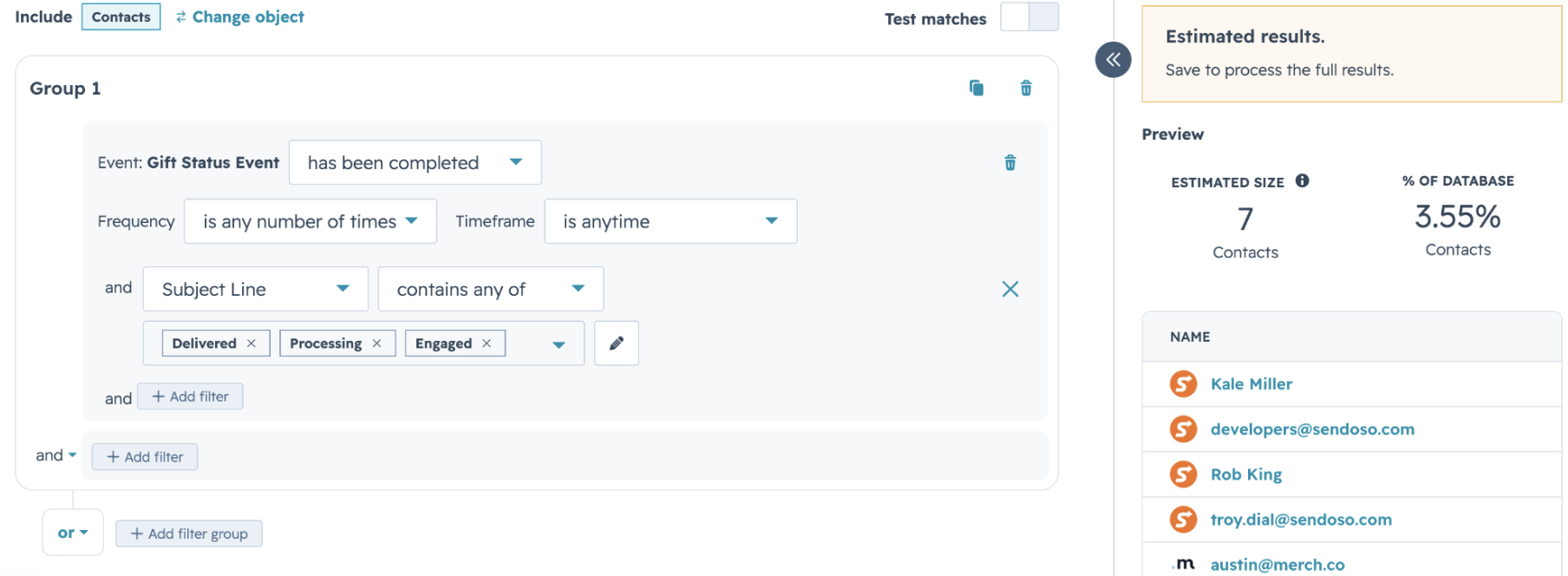Click the austin@merch.co avatar icon
The image size is (1568, 576).
(x=1184, y=564)
